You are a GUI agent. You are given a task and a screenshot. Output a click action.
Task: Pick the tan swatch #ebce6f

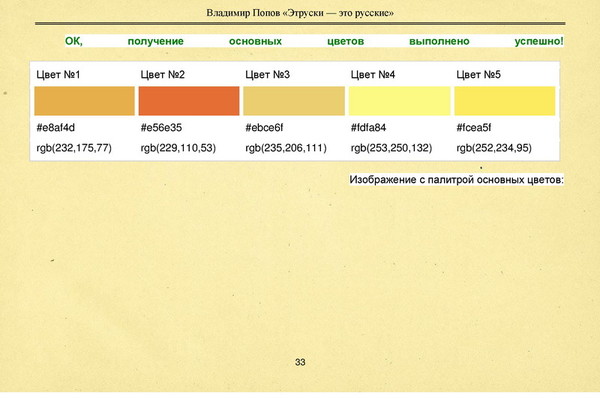[294, 101]
